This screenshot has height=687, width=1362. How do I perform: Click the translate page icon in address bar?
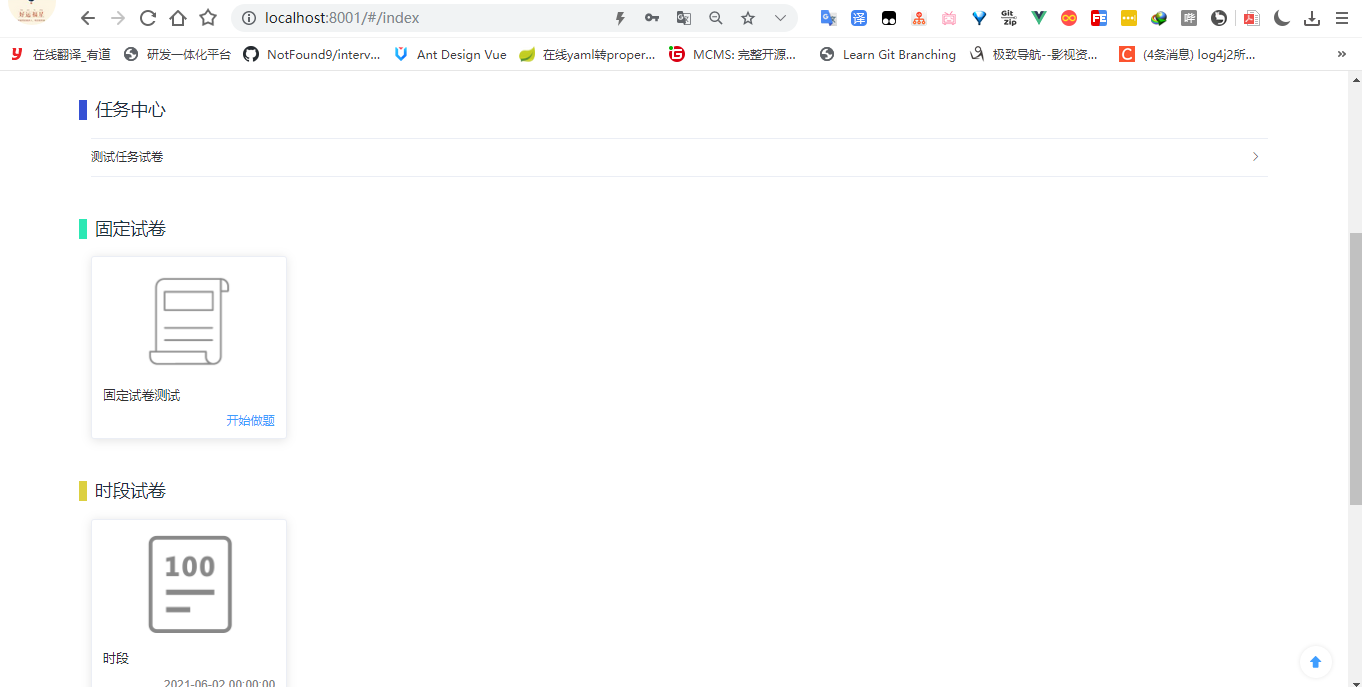(684, 18)
